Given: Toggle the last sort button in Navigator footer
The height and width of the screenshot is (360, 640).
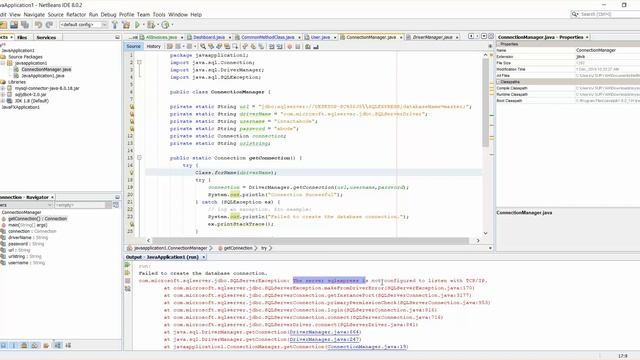Looking at the screenshot, I should (68, 346).
